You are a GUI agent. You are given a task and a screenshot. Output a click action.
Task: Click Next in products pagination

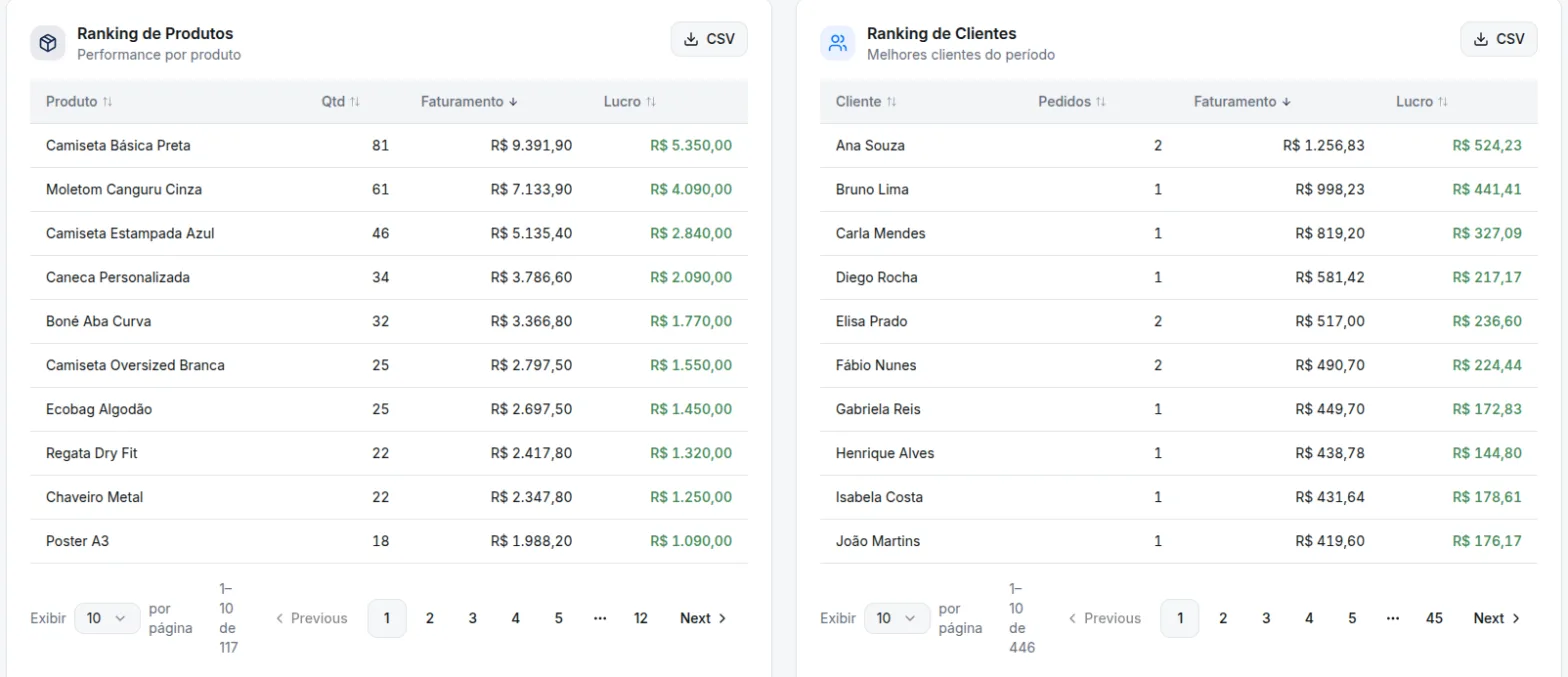[703, 618]
